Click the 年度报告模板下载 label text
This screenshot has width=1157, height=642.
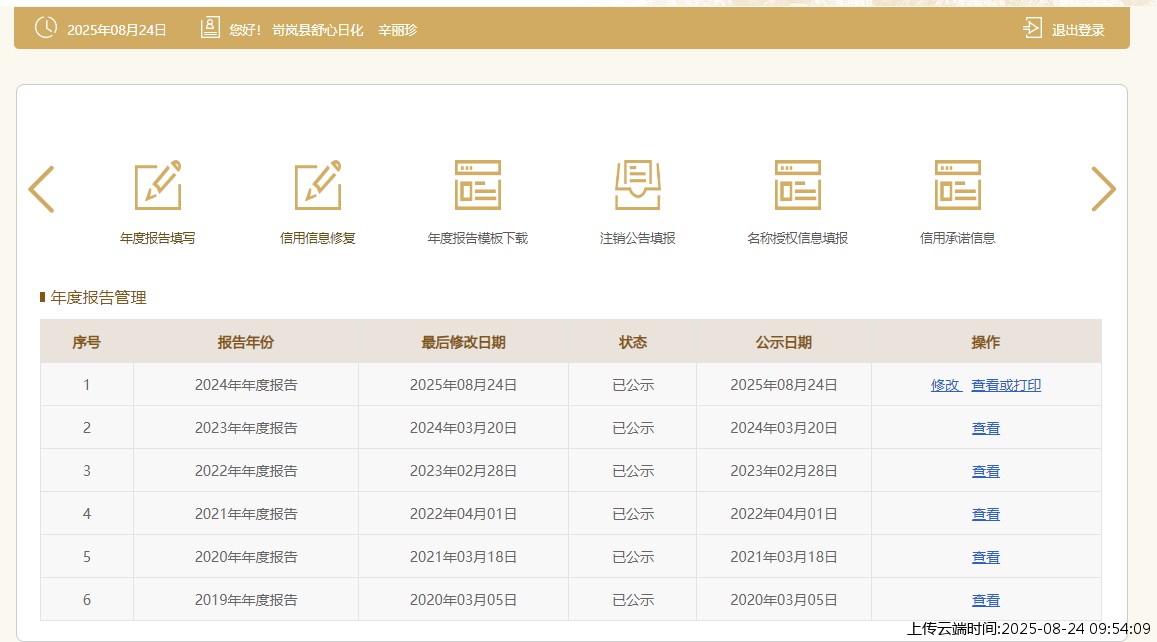pyautogui.click(x=477, y=238)
